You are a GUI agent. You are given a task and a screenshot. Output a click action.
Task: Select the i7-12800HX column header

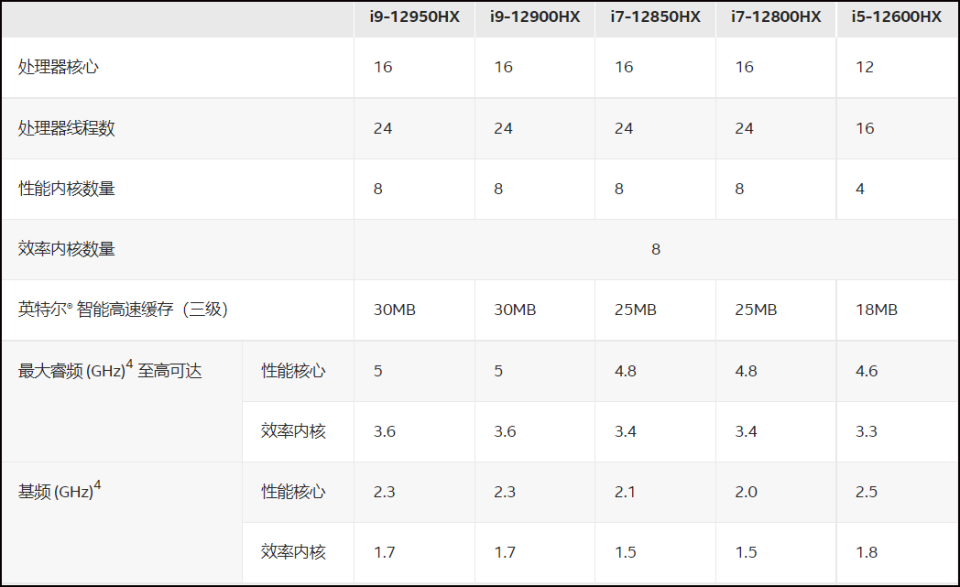click(776, 17)
